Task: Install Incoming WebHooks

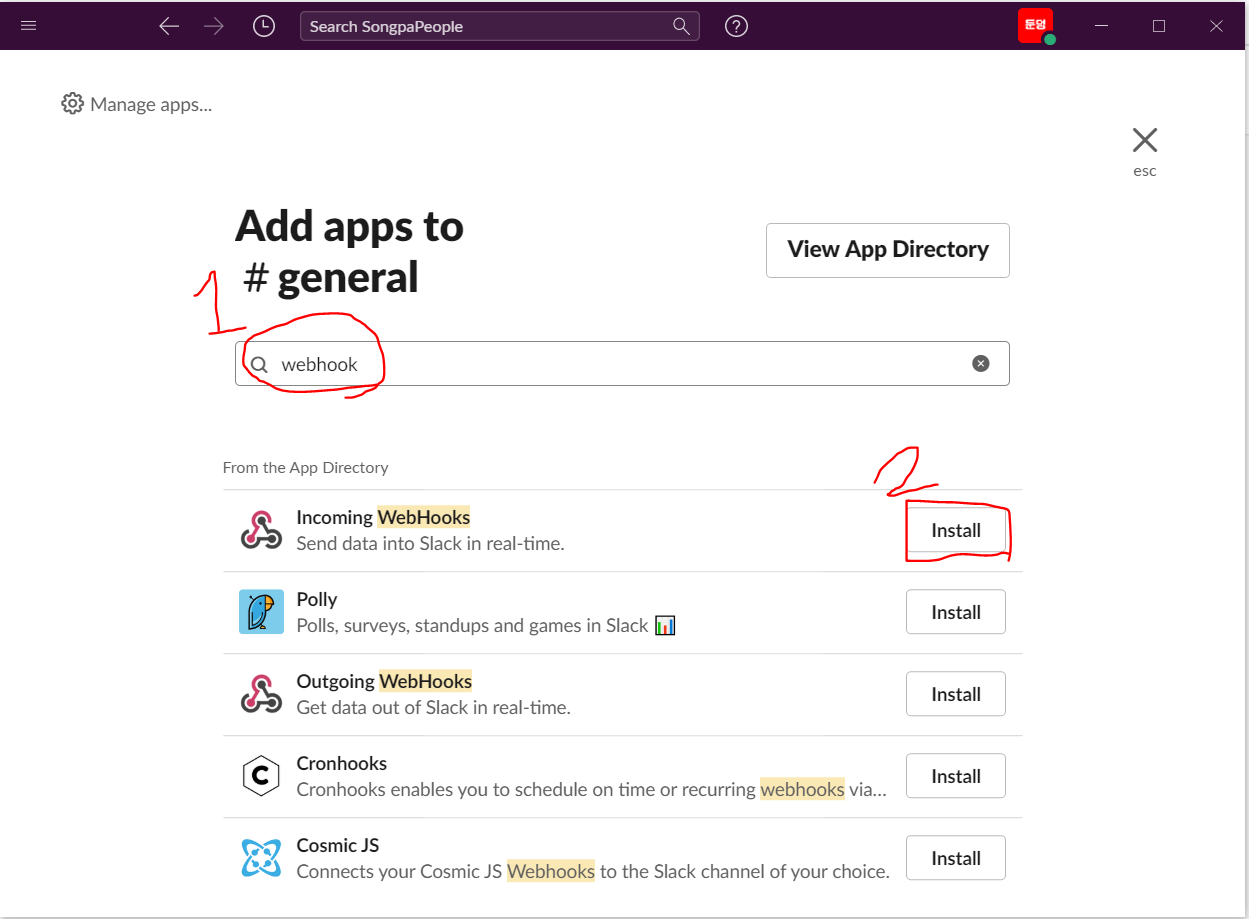Action: [956, 530]
